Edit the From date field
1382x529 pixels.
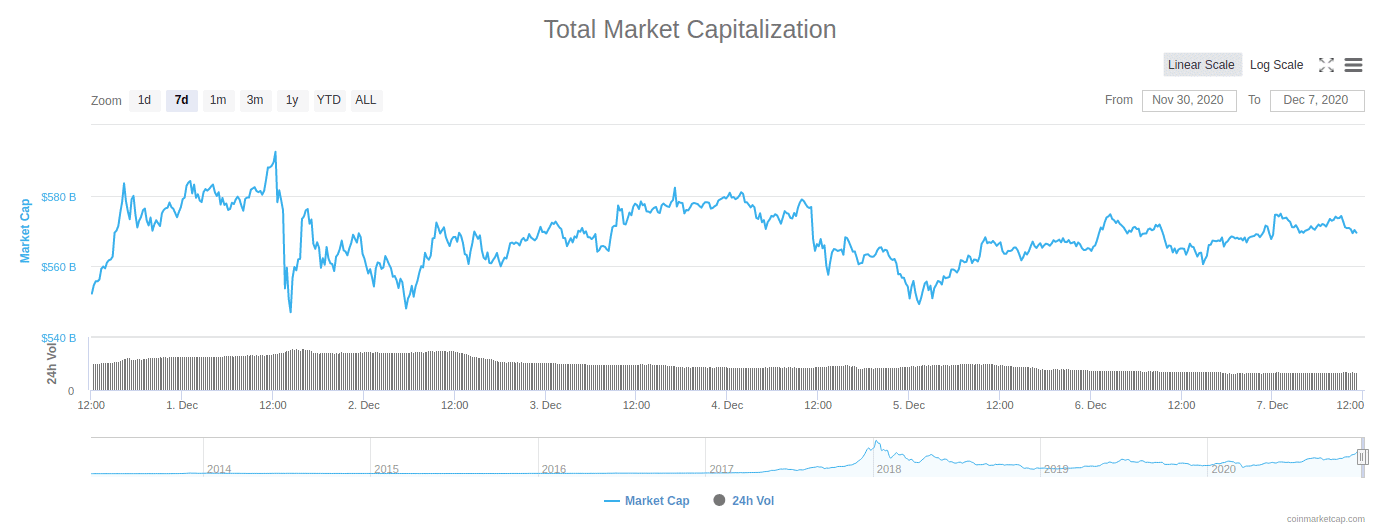tap(1188, 100)
